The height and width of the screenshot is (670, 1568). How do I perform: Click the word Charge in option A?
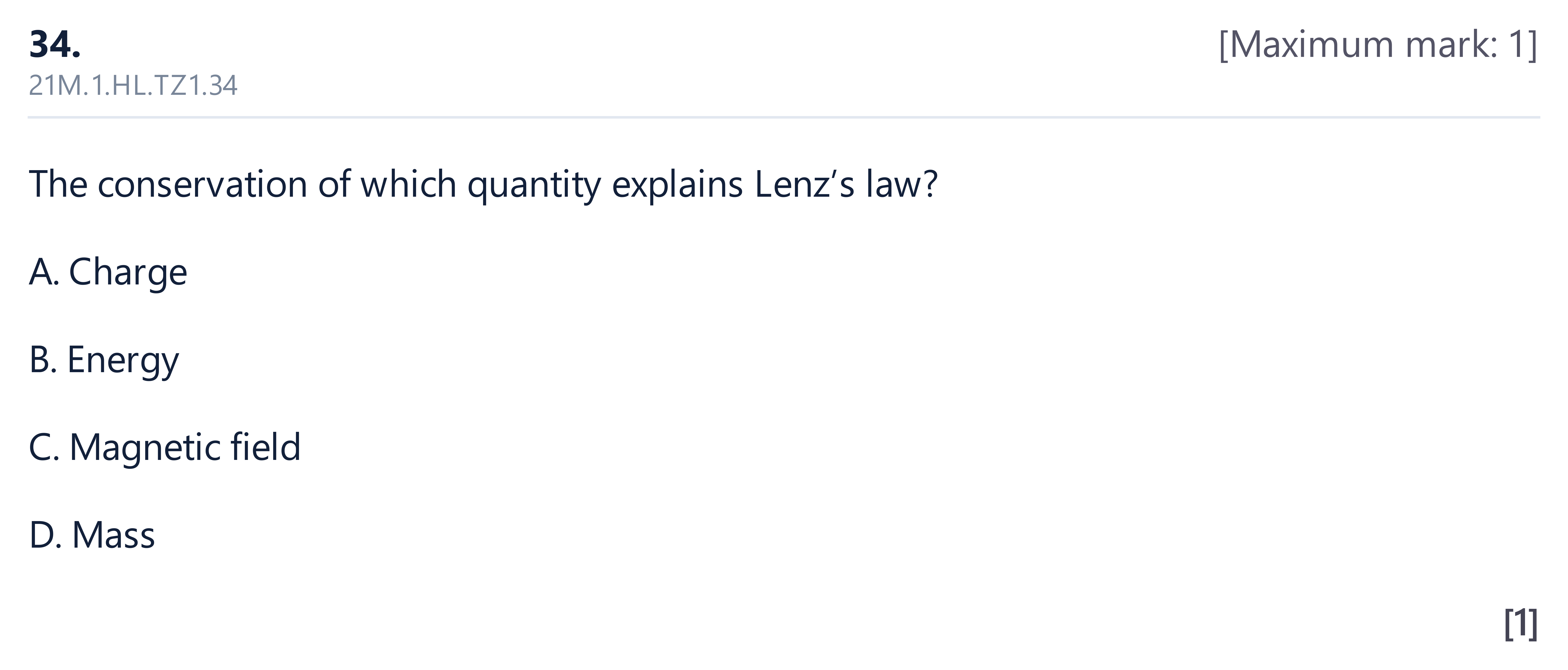[128, 272]
